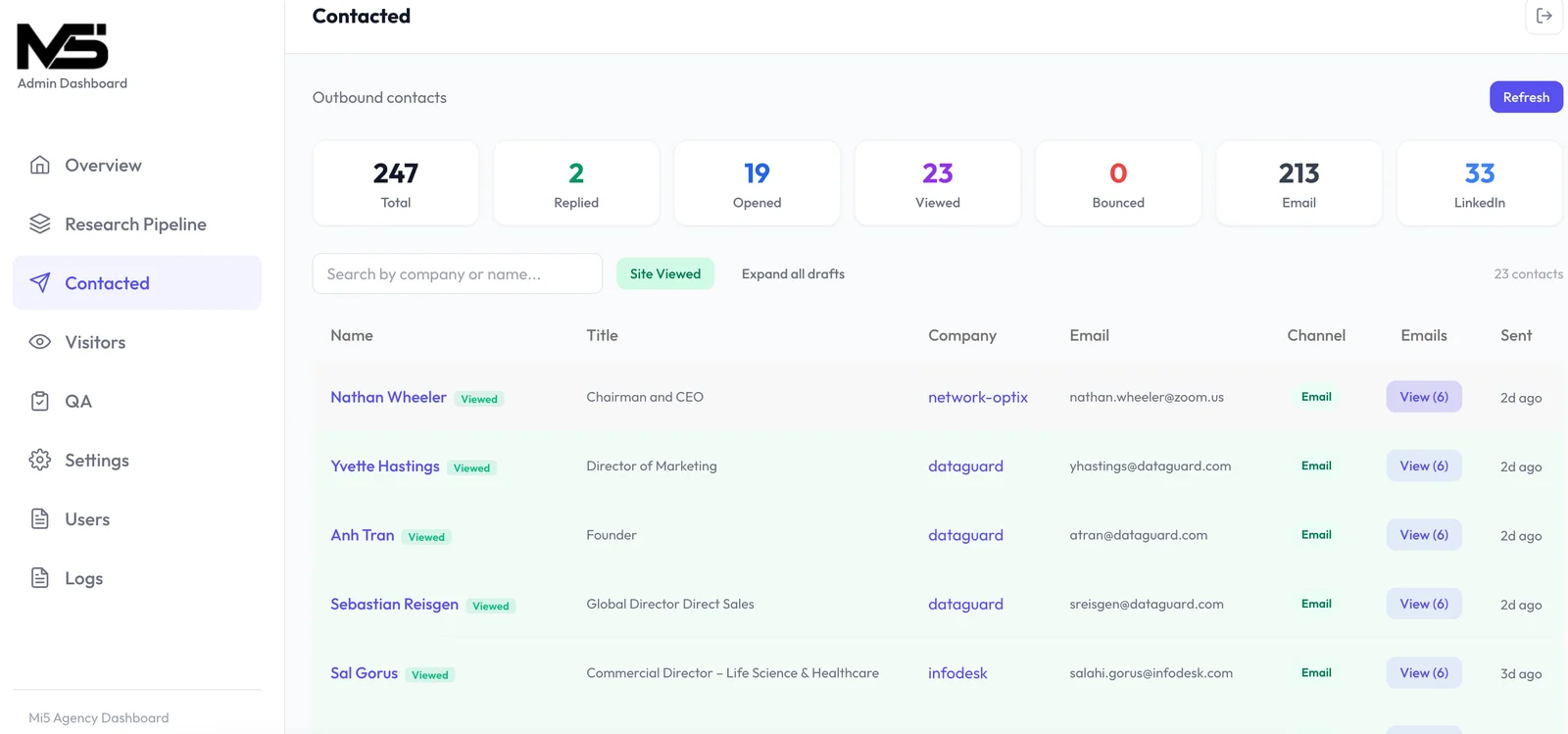Open the dataguard link in Yvette Hastings row
Screen dimensions: 1568x734
click(x=965, y=465)
